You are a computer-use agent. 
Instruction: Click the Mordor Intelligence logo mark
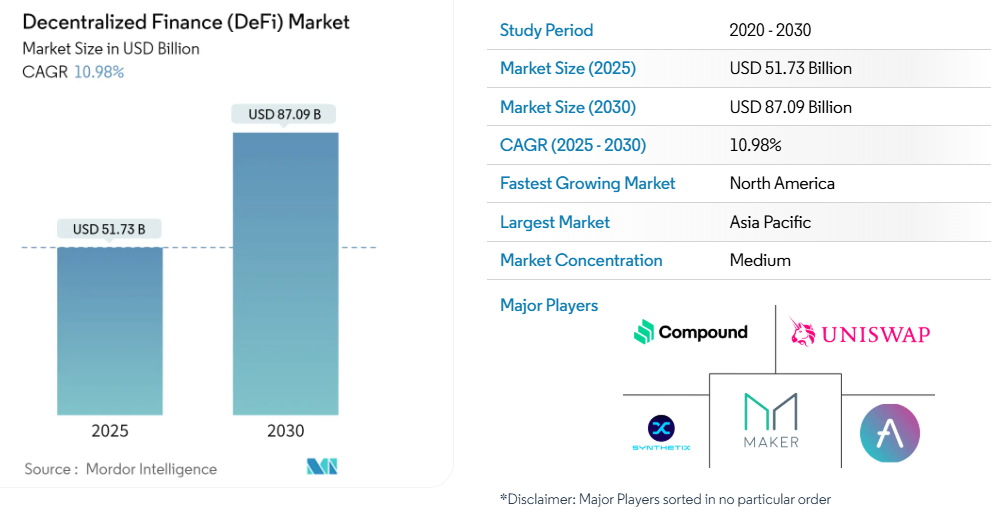(x=322, y=467)
